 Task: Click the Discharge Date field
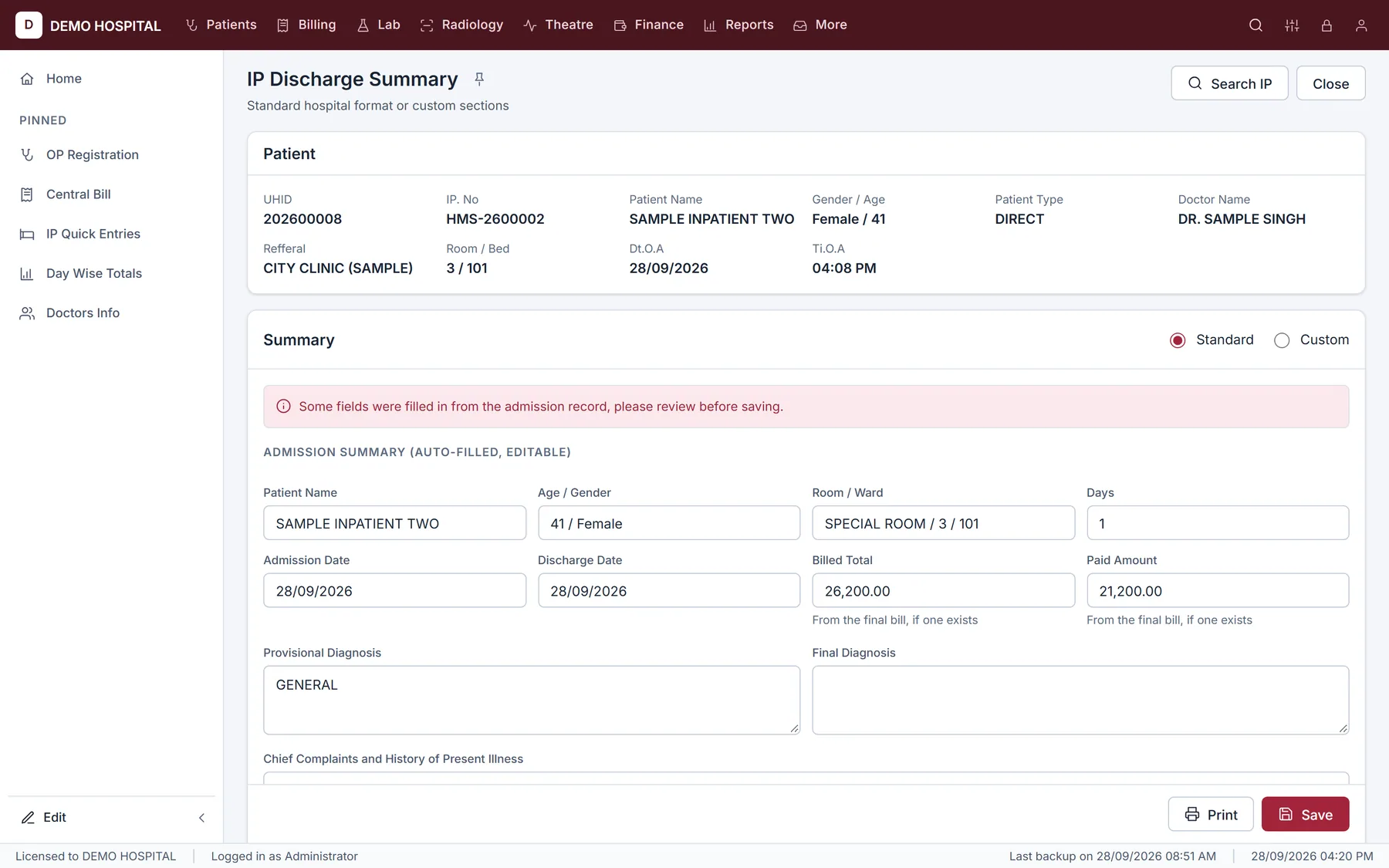(x=669, y=590)
